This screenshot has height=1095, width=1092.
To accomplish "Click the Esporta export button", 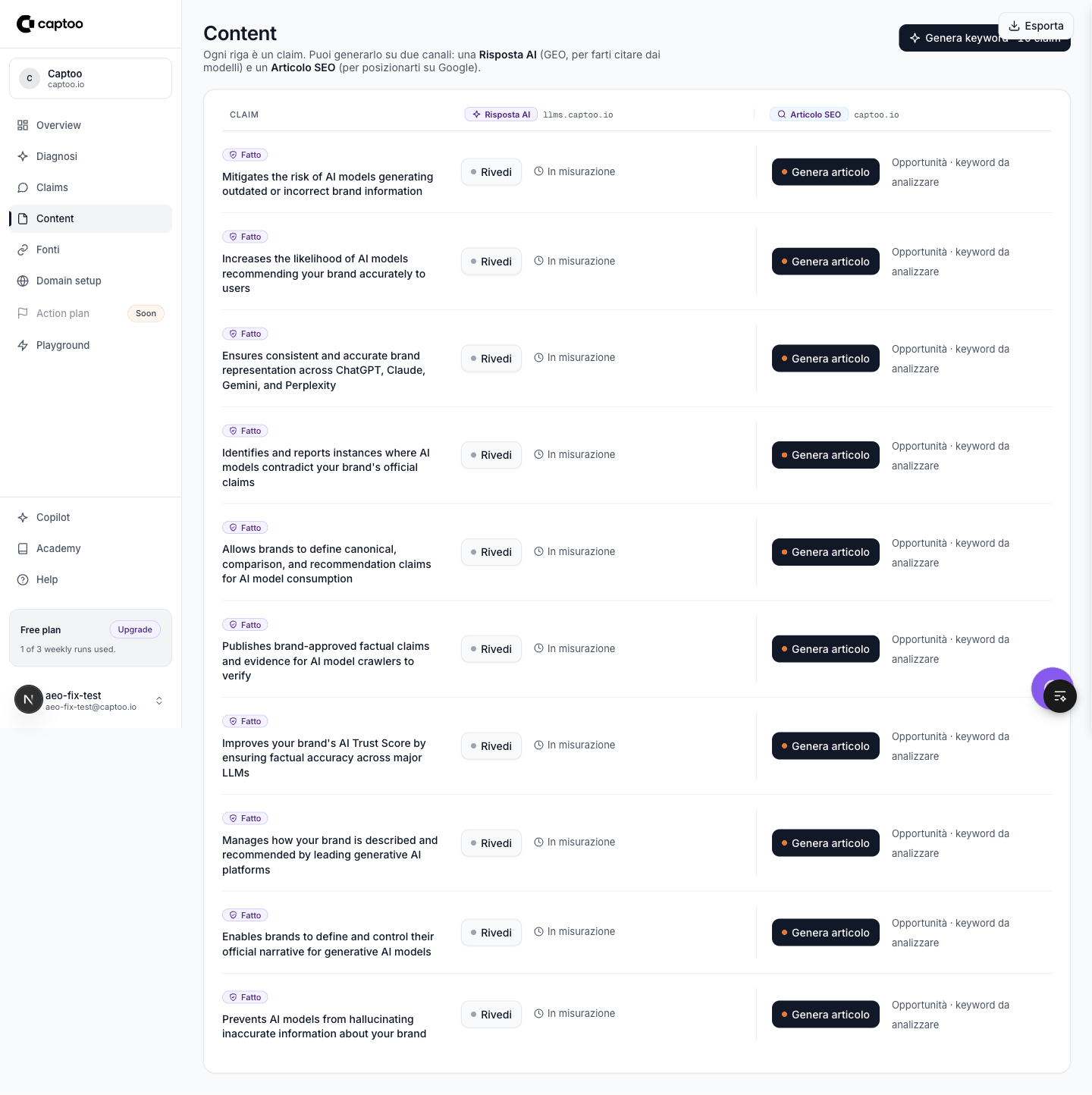I will tap(1036, 26).
